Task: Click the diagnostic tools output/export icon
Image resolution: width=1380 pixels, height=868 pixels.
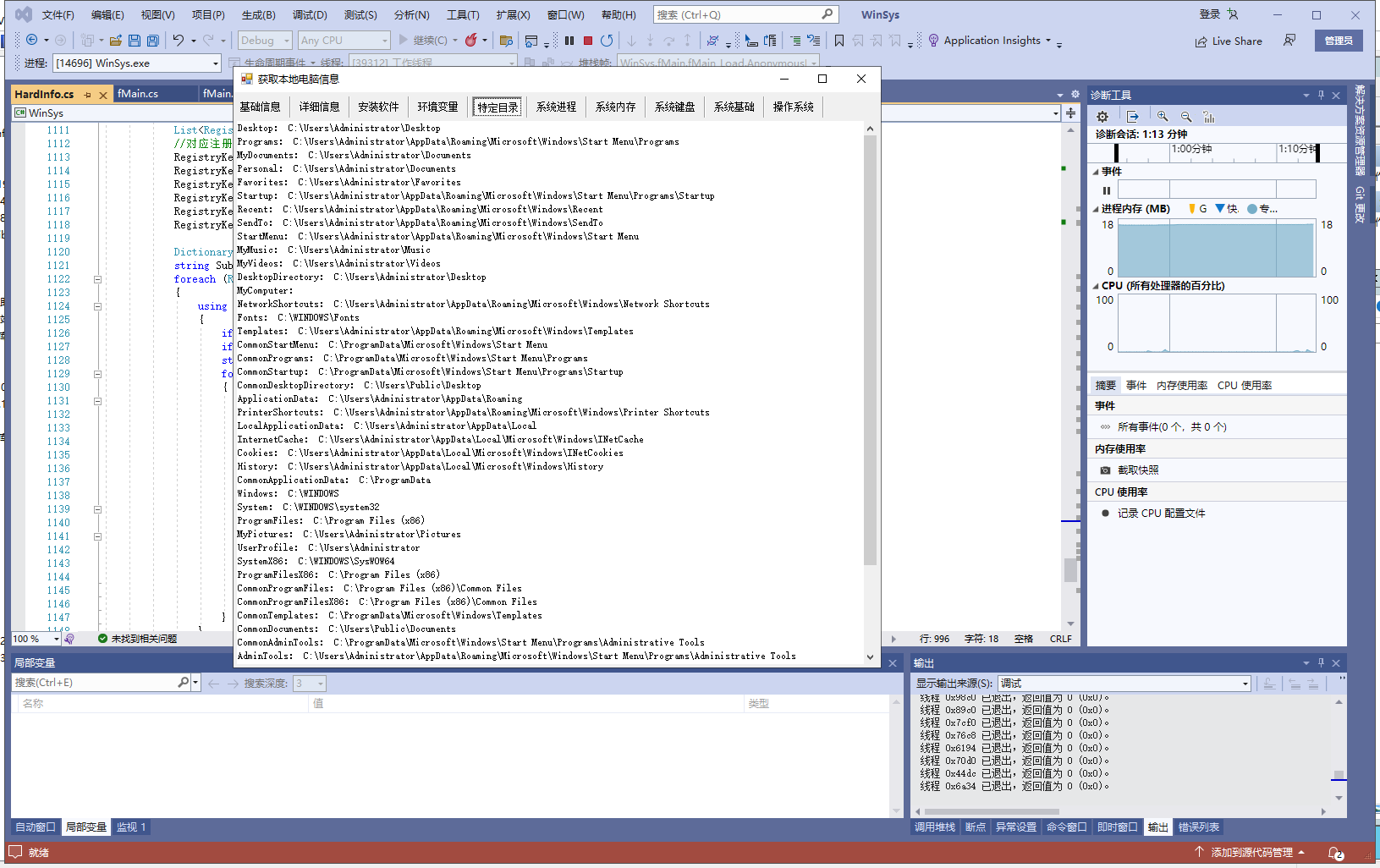Action: pyautogui.click(x=1133, y=117)
